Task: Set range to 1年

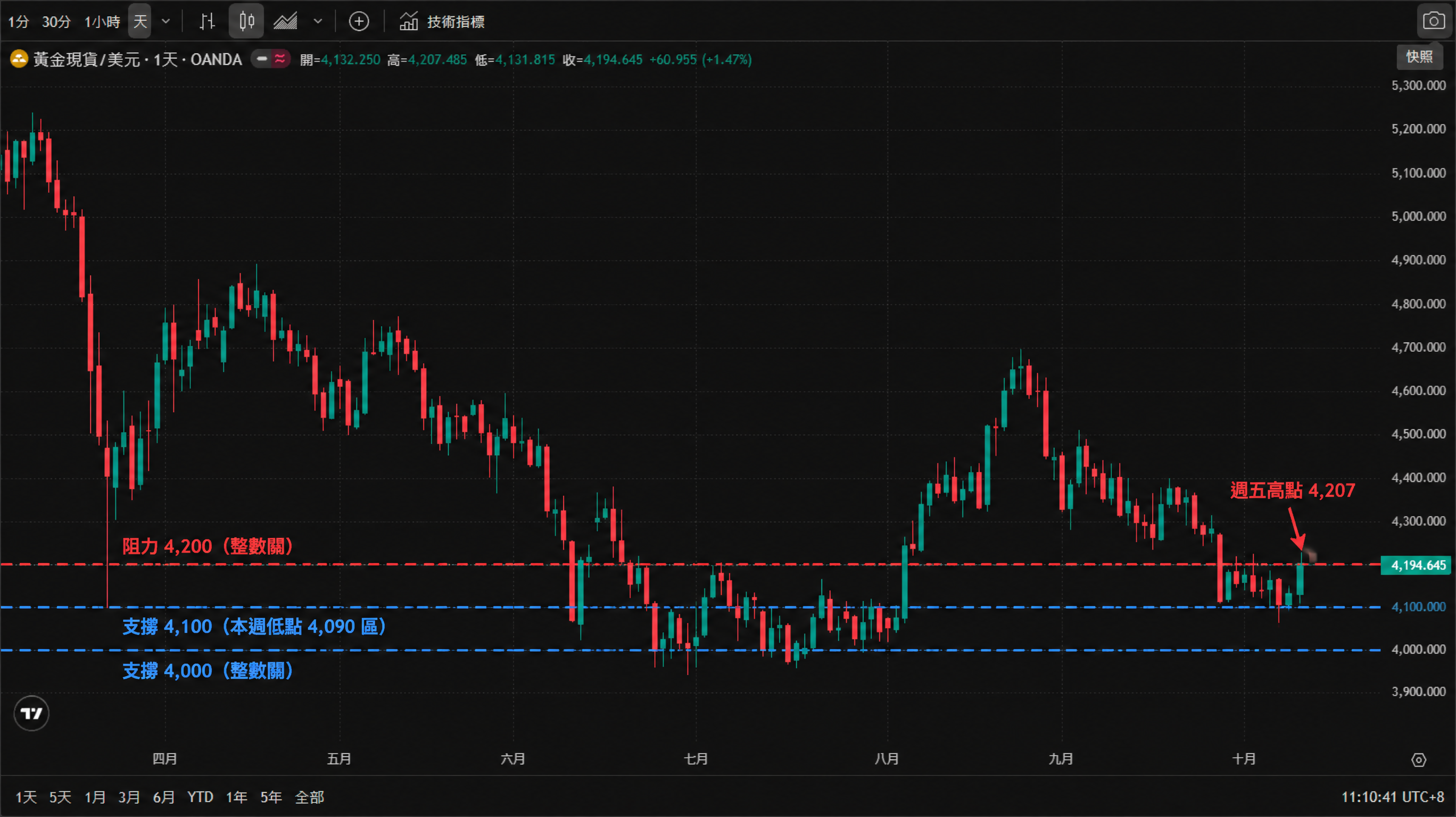Action: tap(236, 797)
